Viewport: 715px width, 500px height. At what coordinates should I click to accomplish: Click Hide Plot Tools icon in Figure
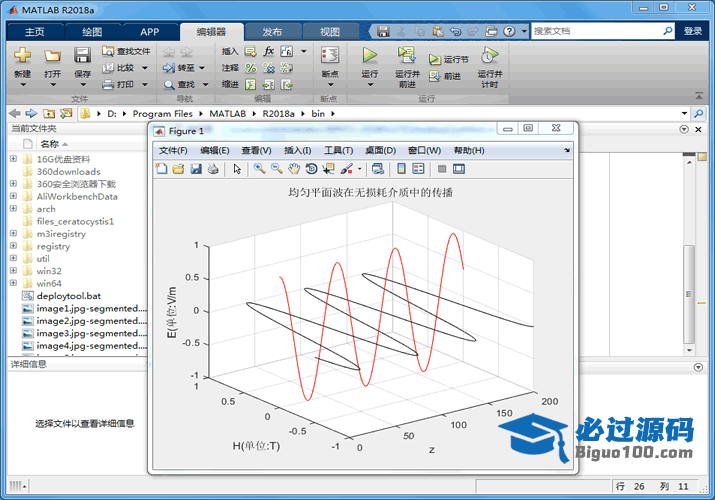441,169
